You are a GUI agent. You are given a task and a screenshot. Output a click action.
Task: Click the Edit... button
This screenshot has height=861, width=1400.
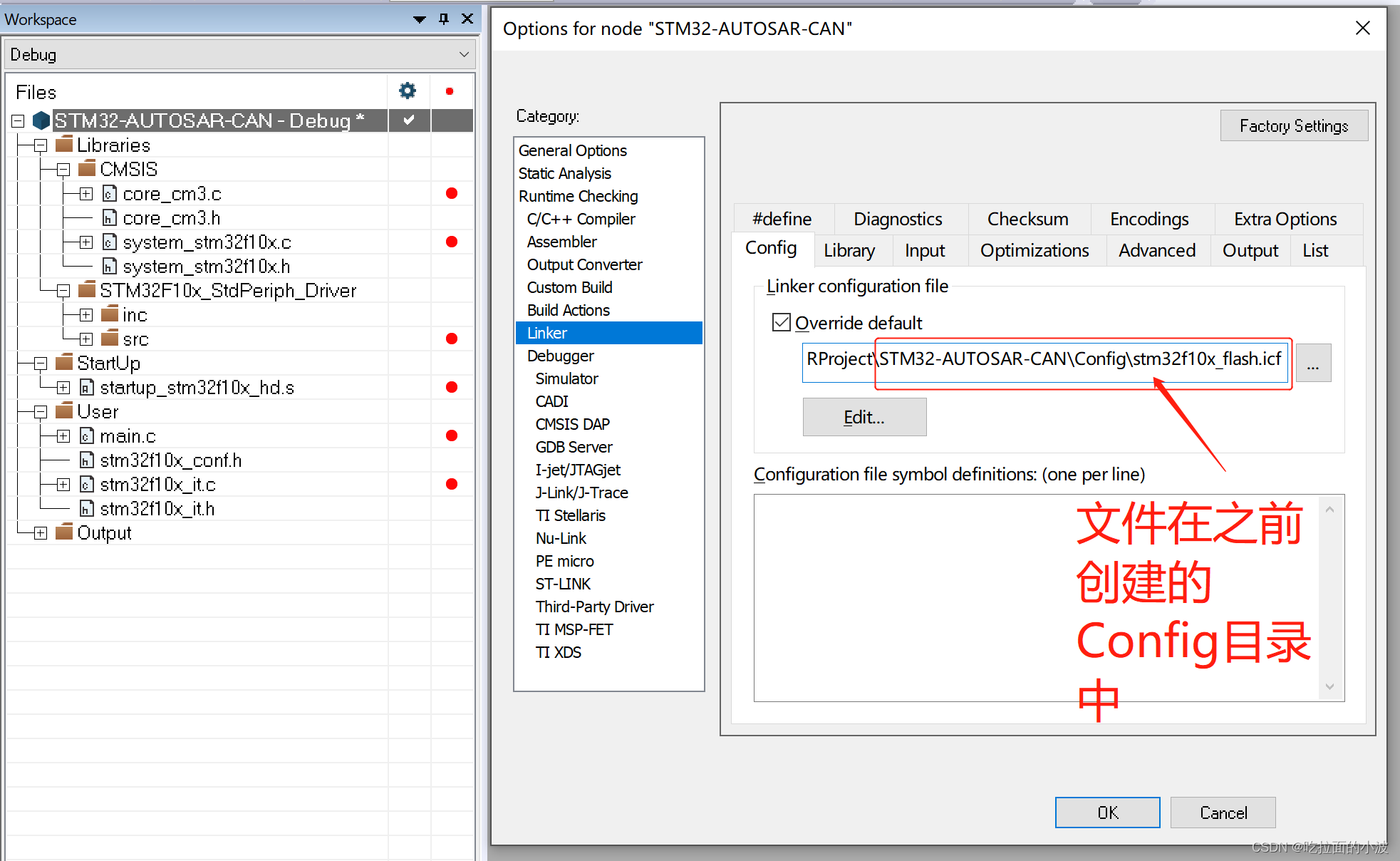[864, 417]
